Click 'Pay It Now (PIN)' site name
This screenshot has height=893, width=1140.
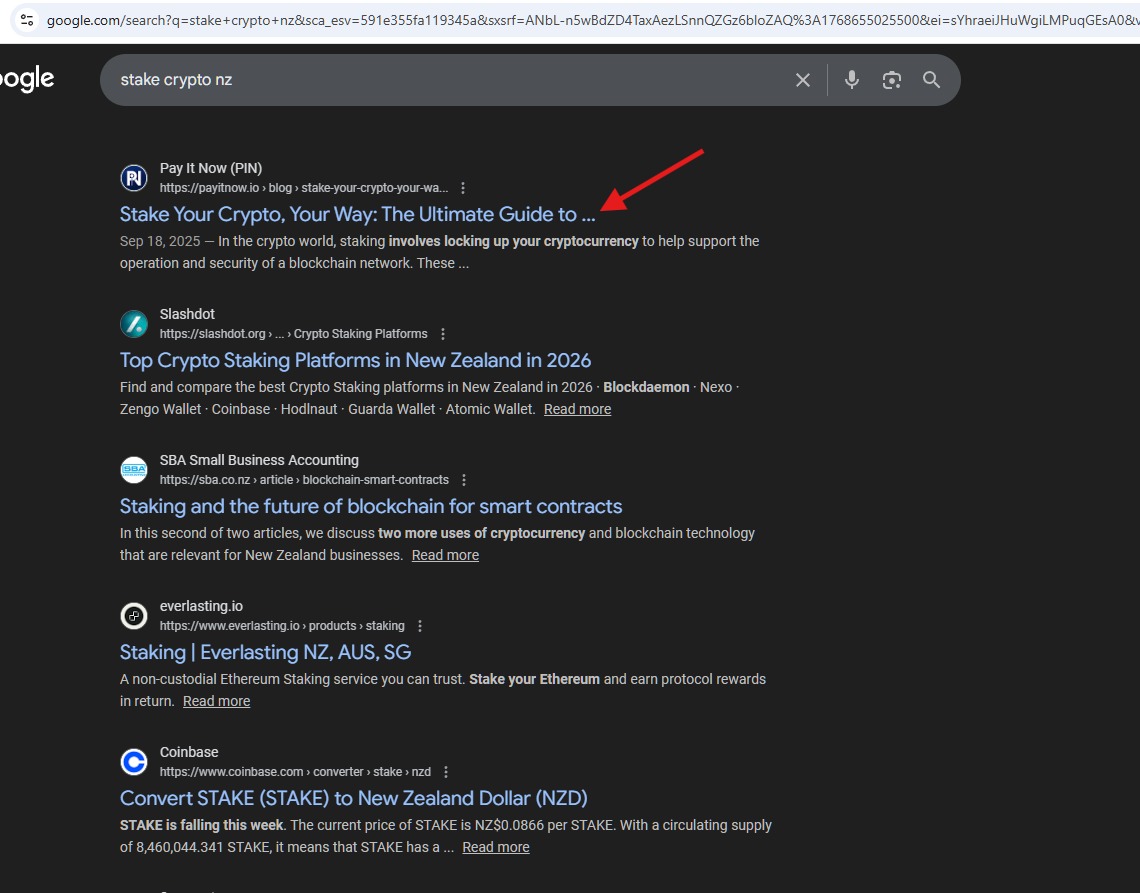click(211, 169)
